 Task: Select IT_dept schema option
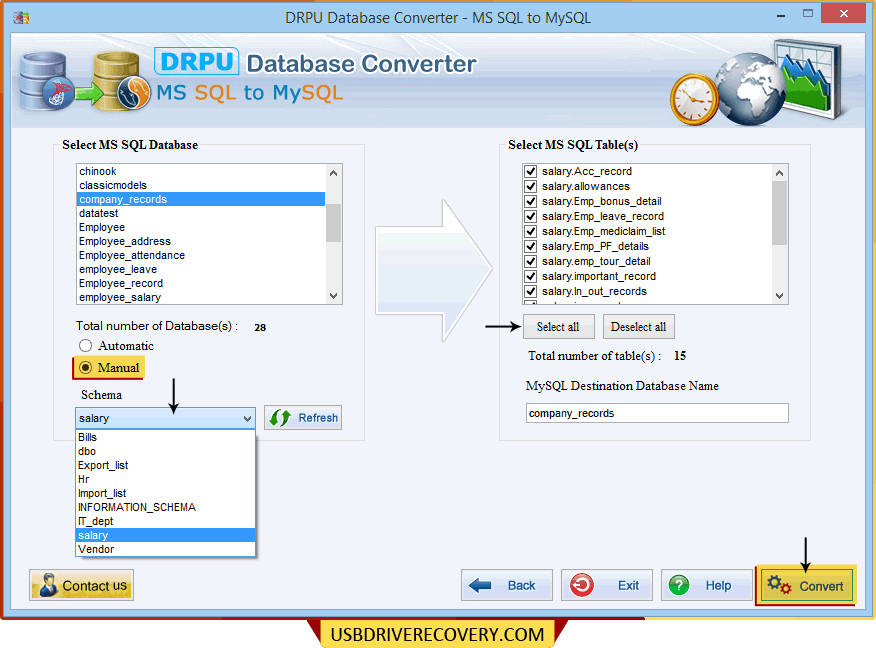coord(165,521)
